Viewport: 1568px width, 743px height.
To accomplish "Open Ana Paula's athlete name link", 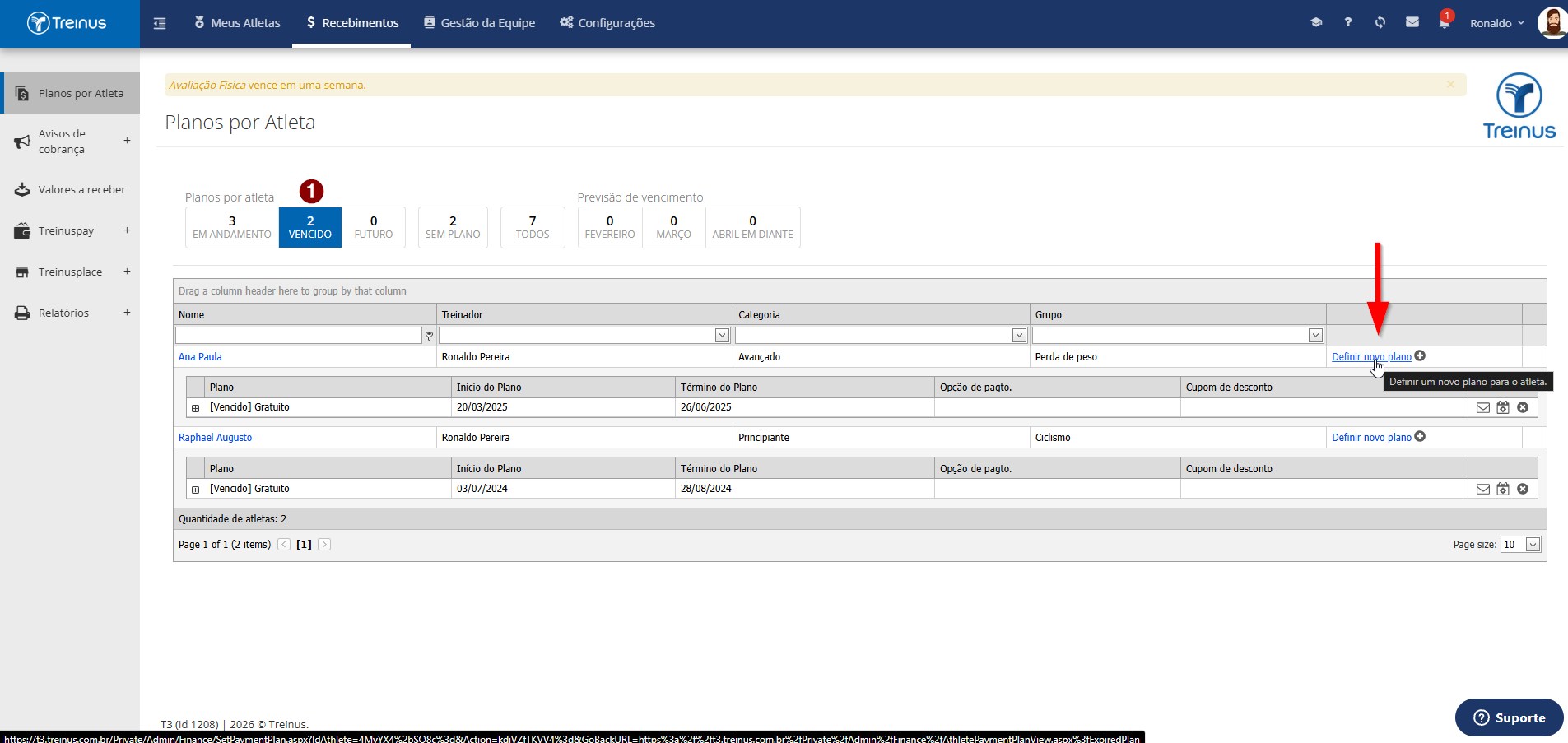I will click(x=200, y=357).
